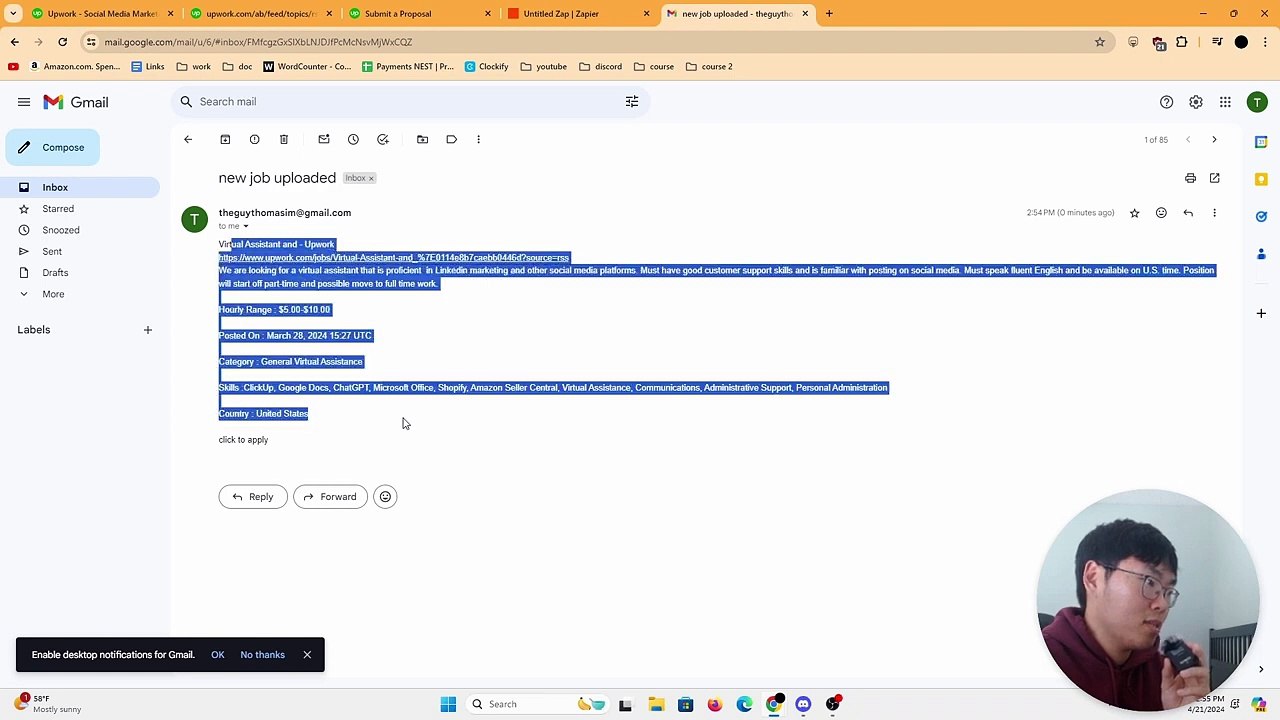Screen dimensions: 1280x720
Task: Open Google apps grid
Action: tap(1225, 102)
